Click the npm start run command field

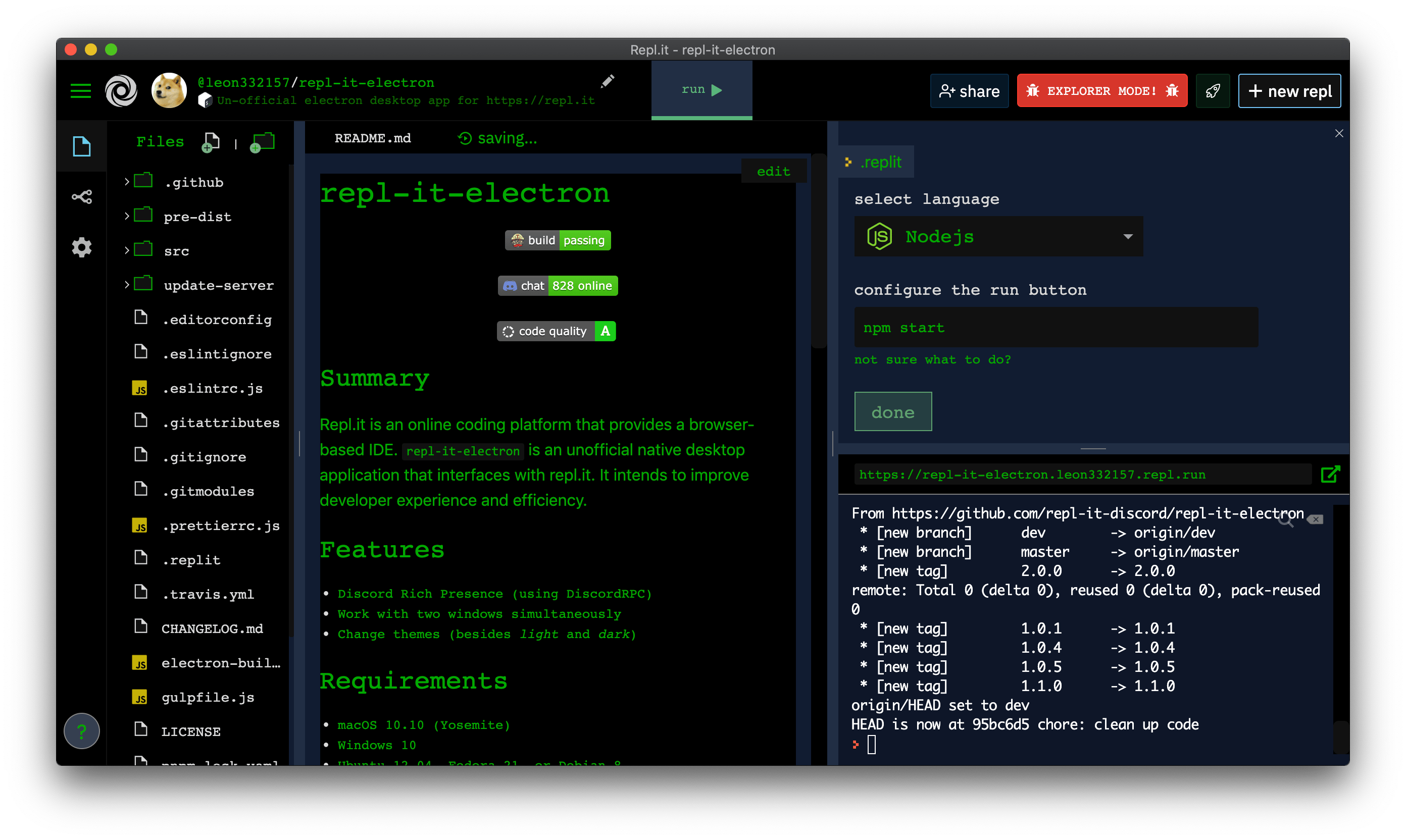click(1056, 327)
